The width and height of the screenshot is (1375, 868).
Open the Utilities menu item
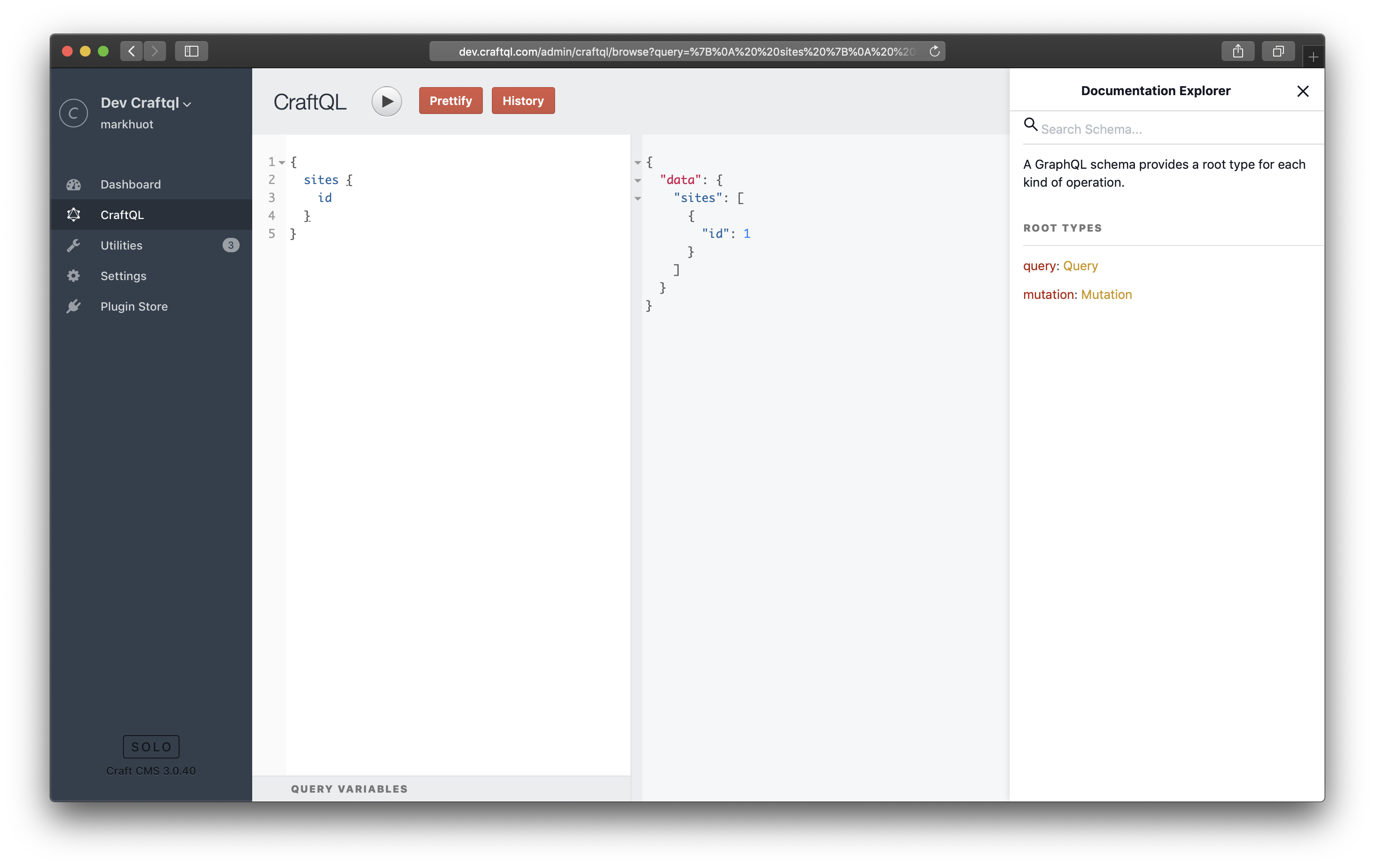click(122, 245)
